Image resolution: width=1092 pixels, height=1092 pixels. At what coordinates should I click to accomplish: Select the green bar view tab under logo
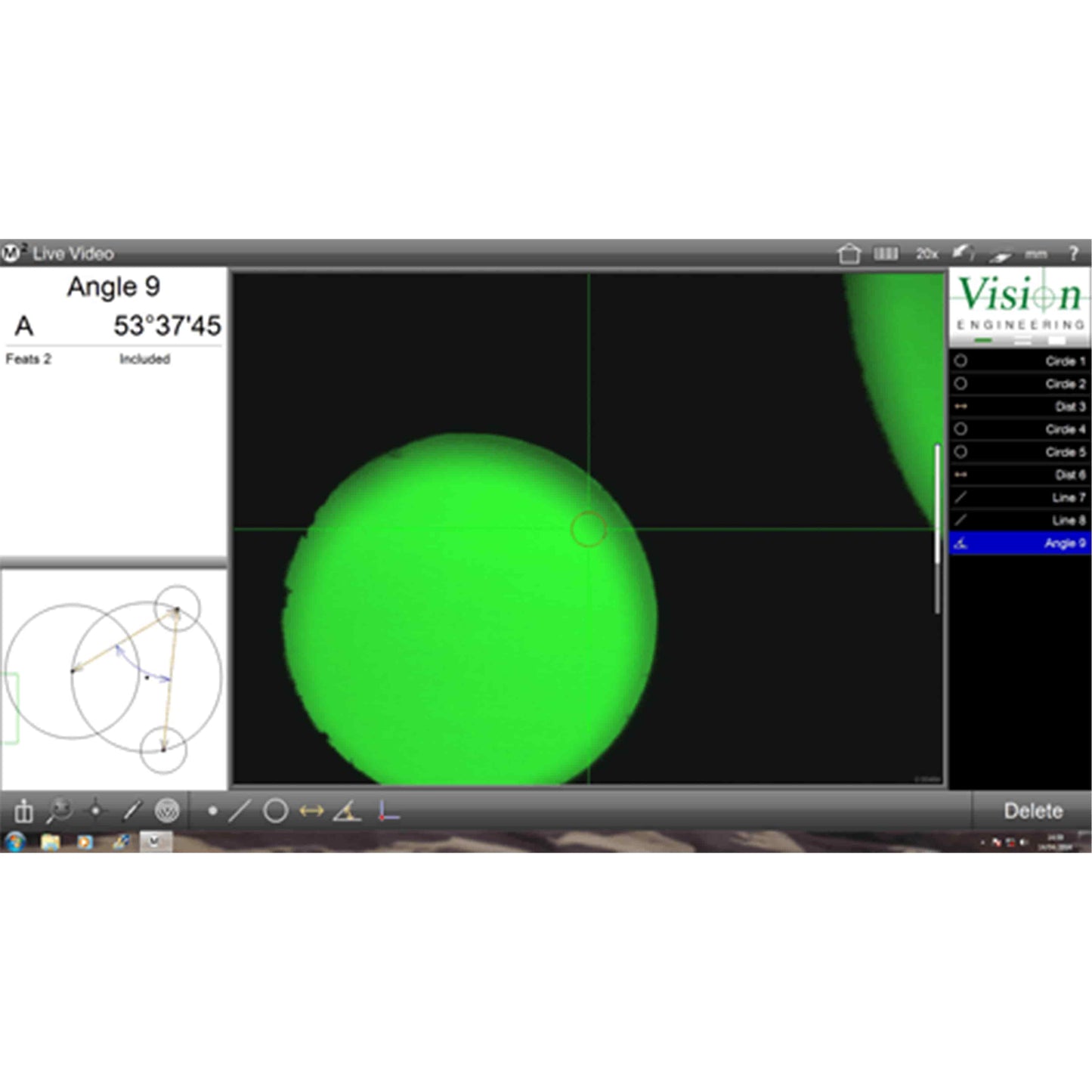tap(983, 341)
